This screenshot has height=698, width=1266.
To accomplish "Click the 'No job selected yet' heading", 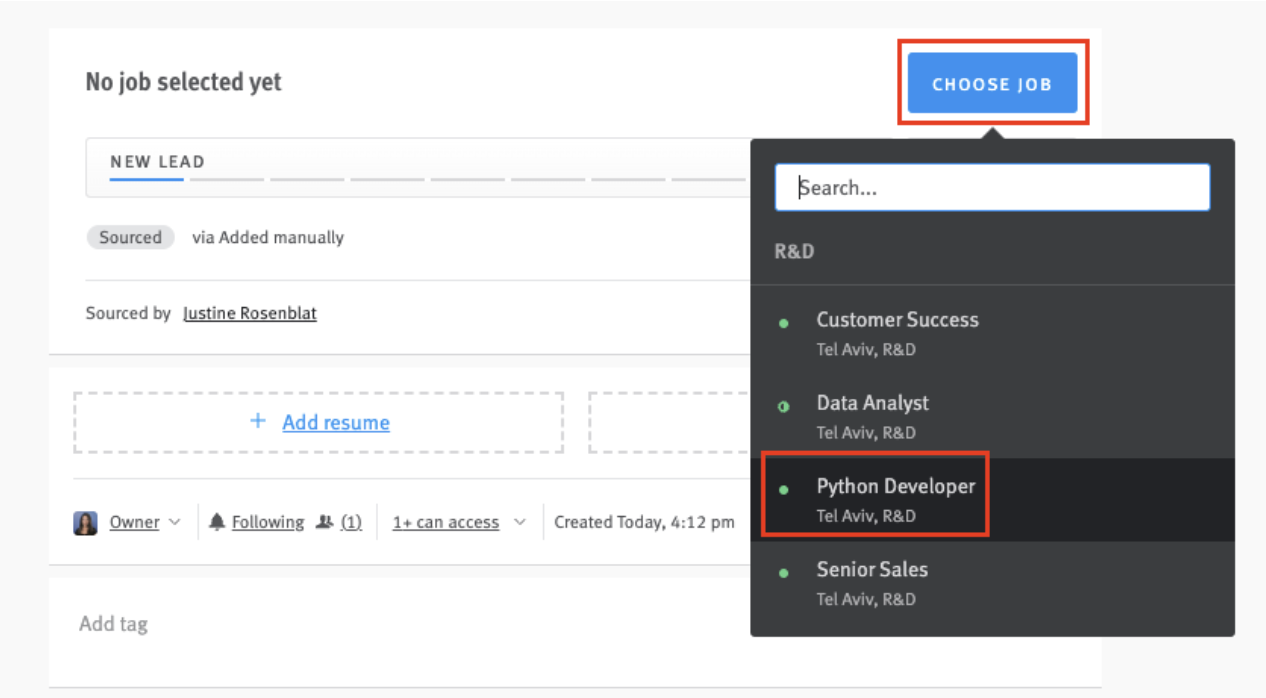I will [184, 82].
